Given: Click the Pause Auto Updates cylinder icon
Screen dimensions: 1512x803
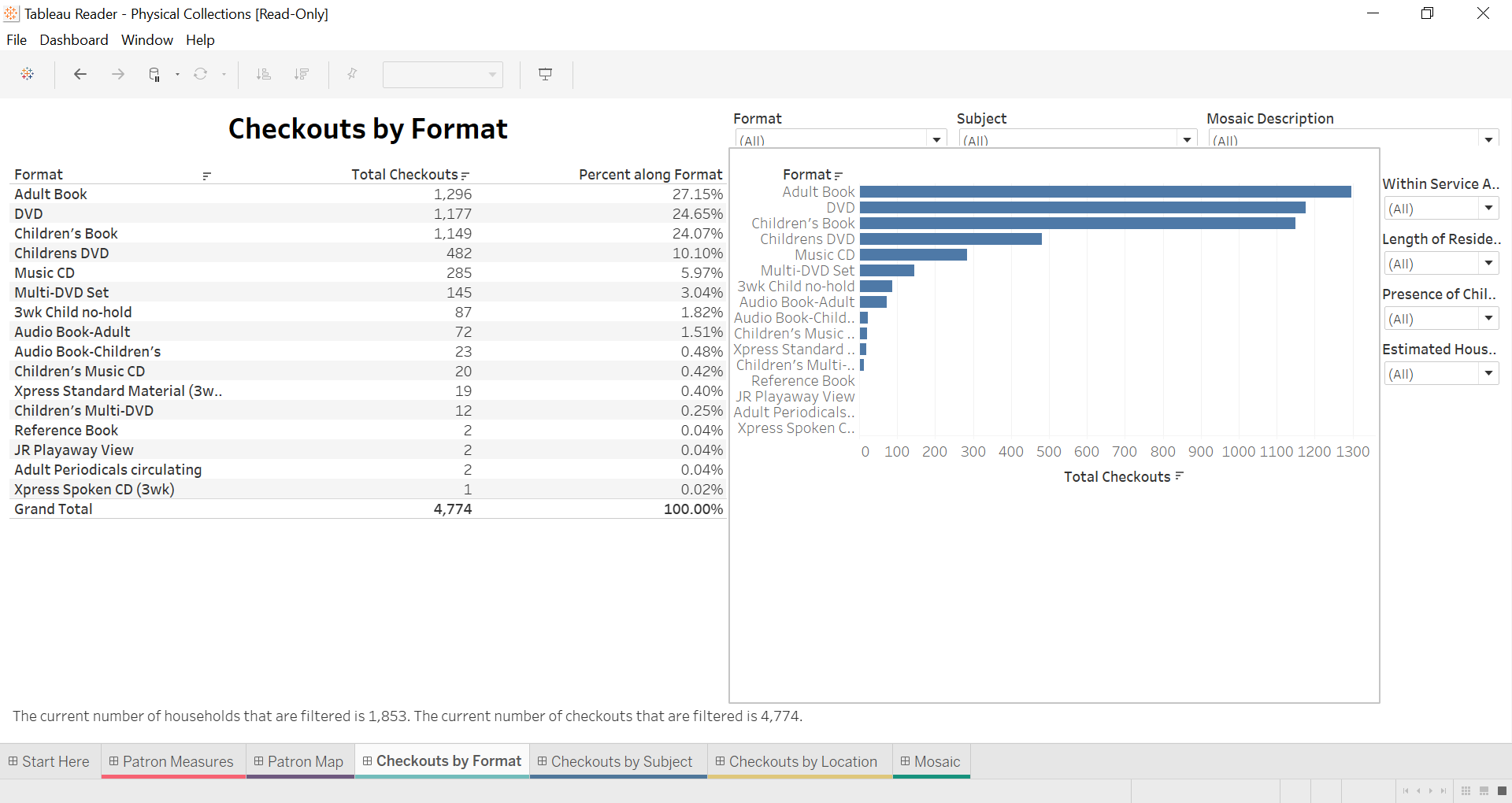Looking at the screenshot, I should [x=154, y=74].
